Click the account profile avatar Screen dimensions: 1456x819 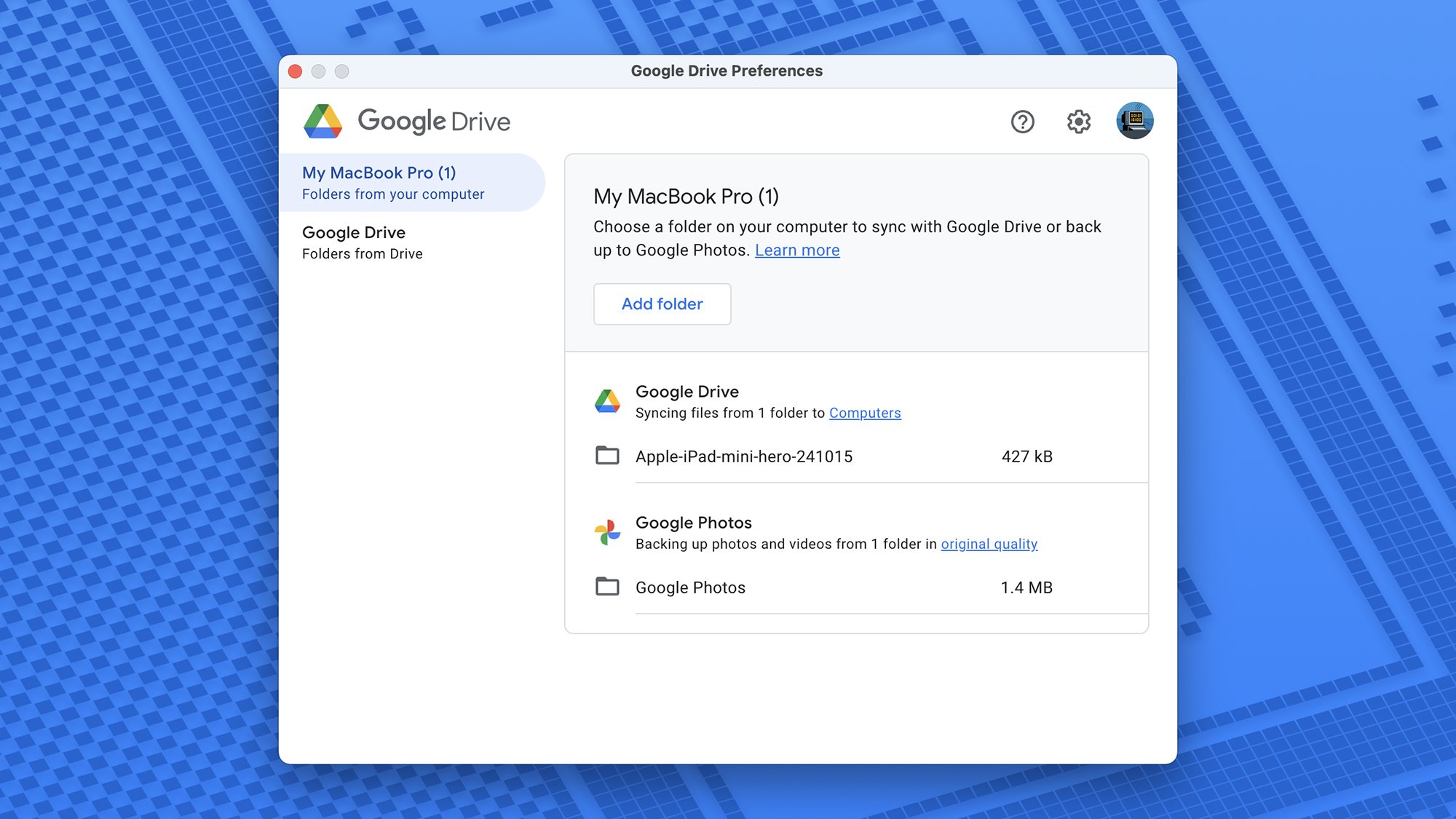1134,121
